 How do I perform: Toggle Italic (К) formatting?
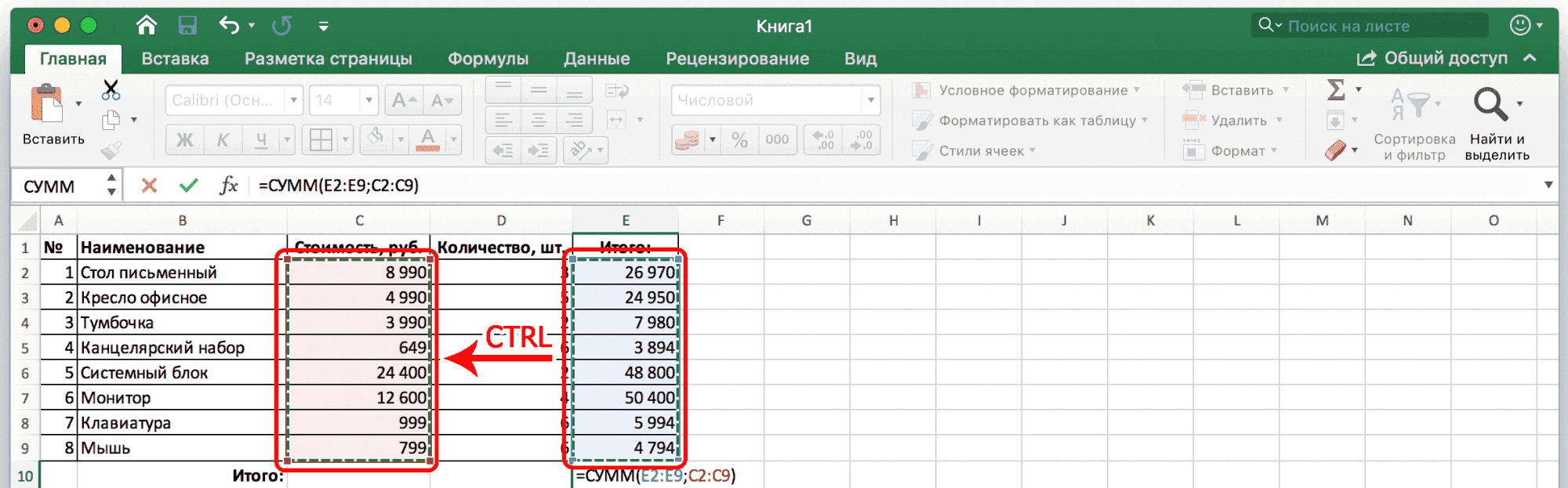[223, 140]
